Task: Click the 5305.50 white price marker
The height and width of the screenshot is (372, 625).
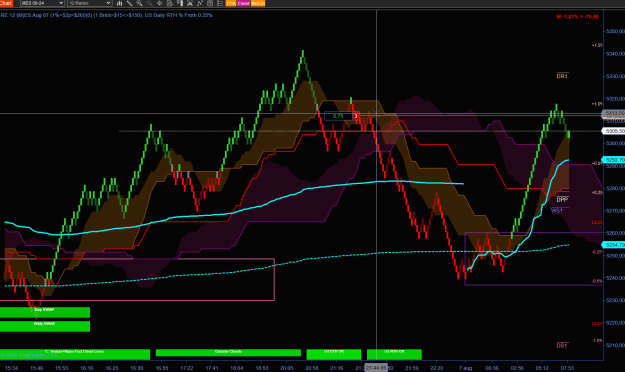Action: point(613,131)
